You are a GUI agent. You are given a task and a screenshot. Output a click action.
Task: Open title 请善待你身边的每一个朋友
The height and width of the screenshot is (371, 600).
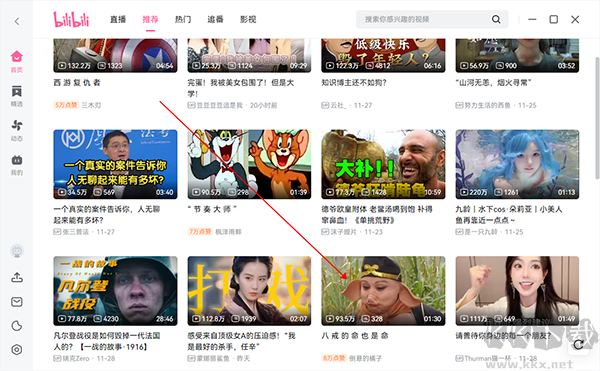pos(503,336)
